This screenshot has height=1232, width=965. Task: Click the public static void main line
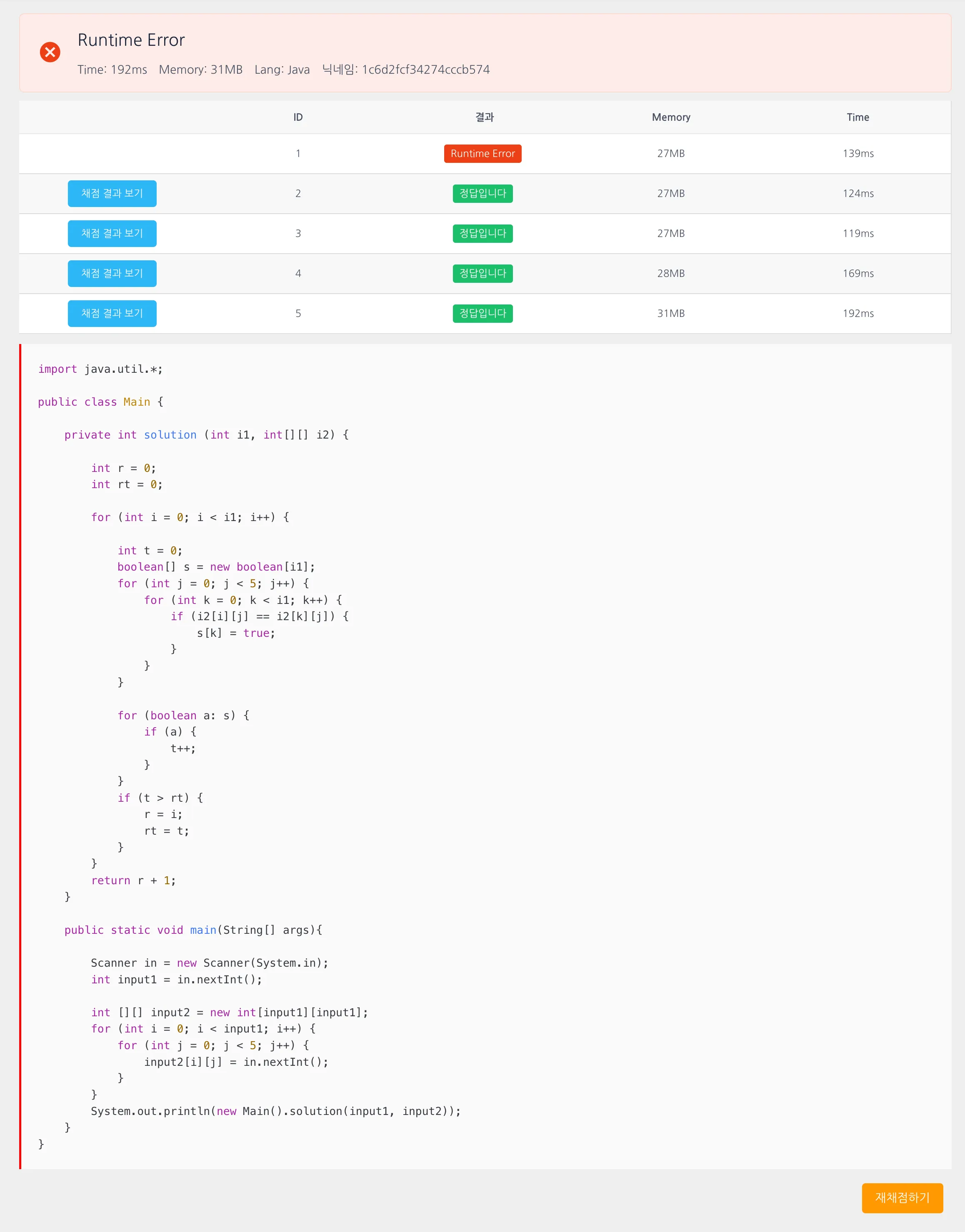192,930
